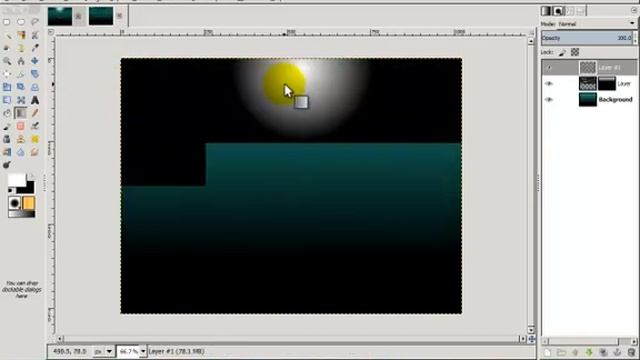Hide the Background layer
640x360 pixels.
click(549, 100)
